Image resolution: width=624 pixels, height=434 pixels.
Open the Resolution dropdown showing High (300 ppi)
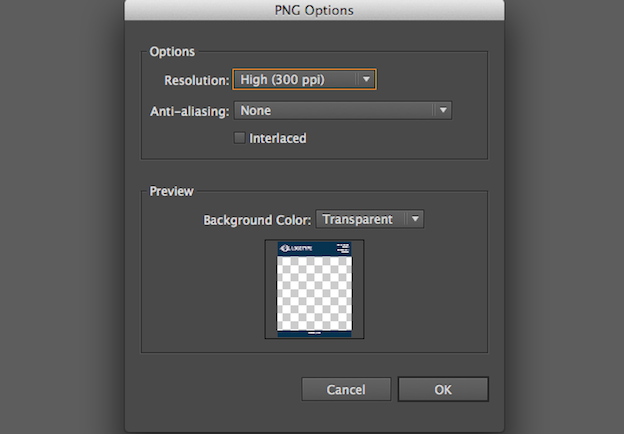(295, 79)
